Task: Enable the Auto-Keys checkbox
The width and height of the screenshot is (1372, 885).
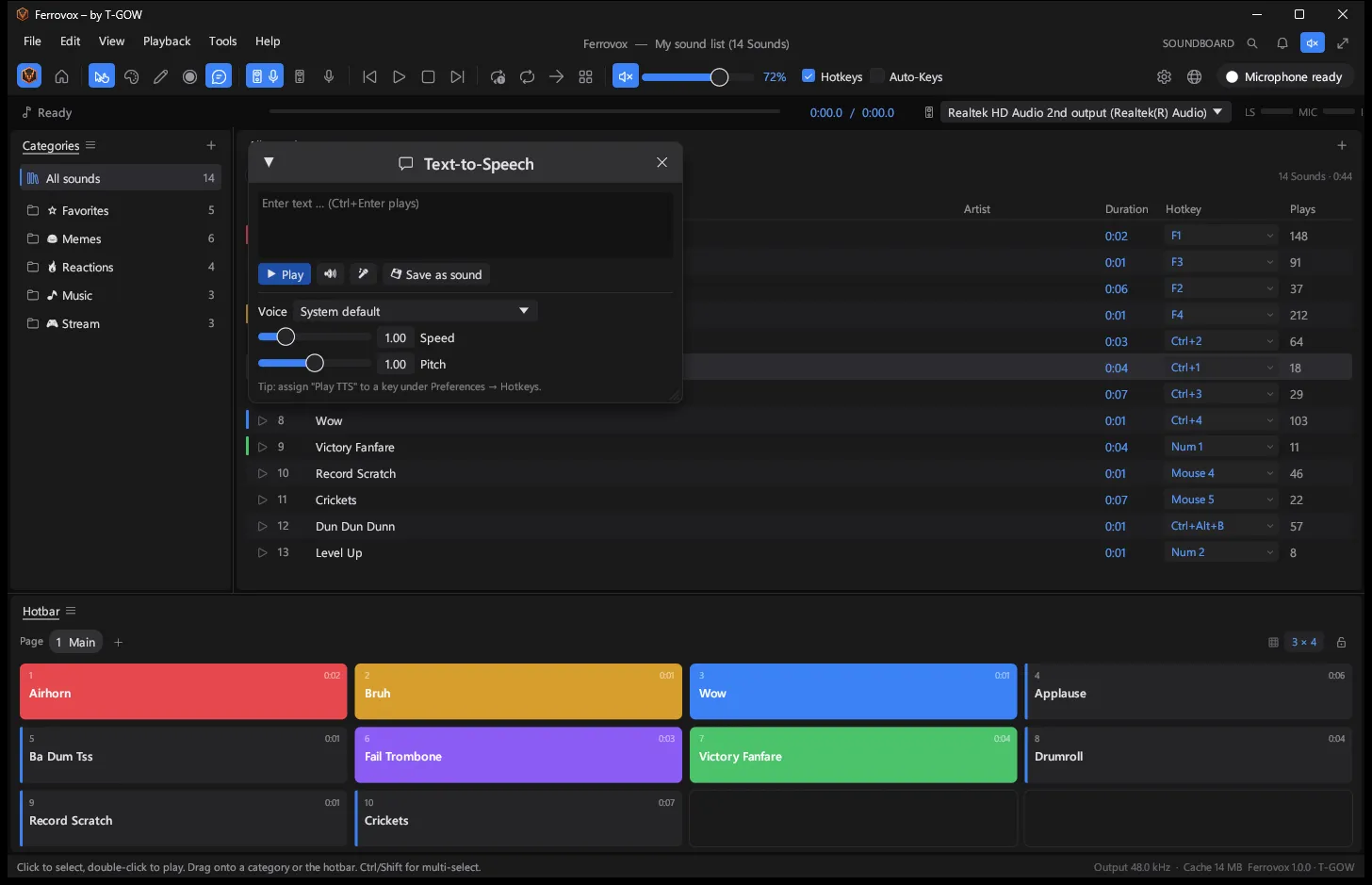Action: [877, 76]
